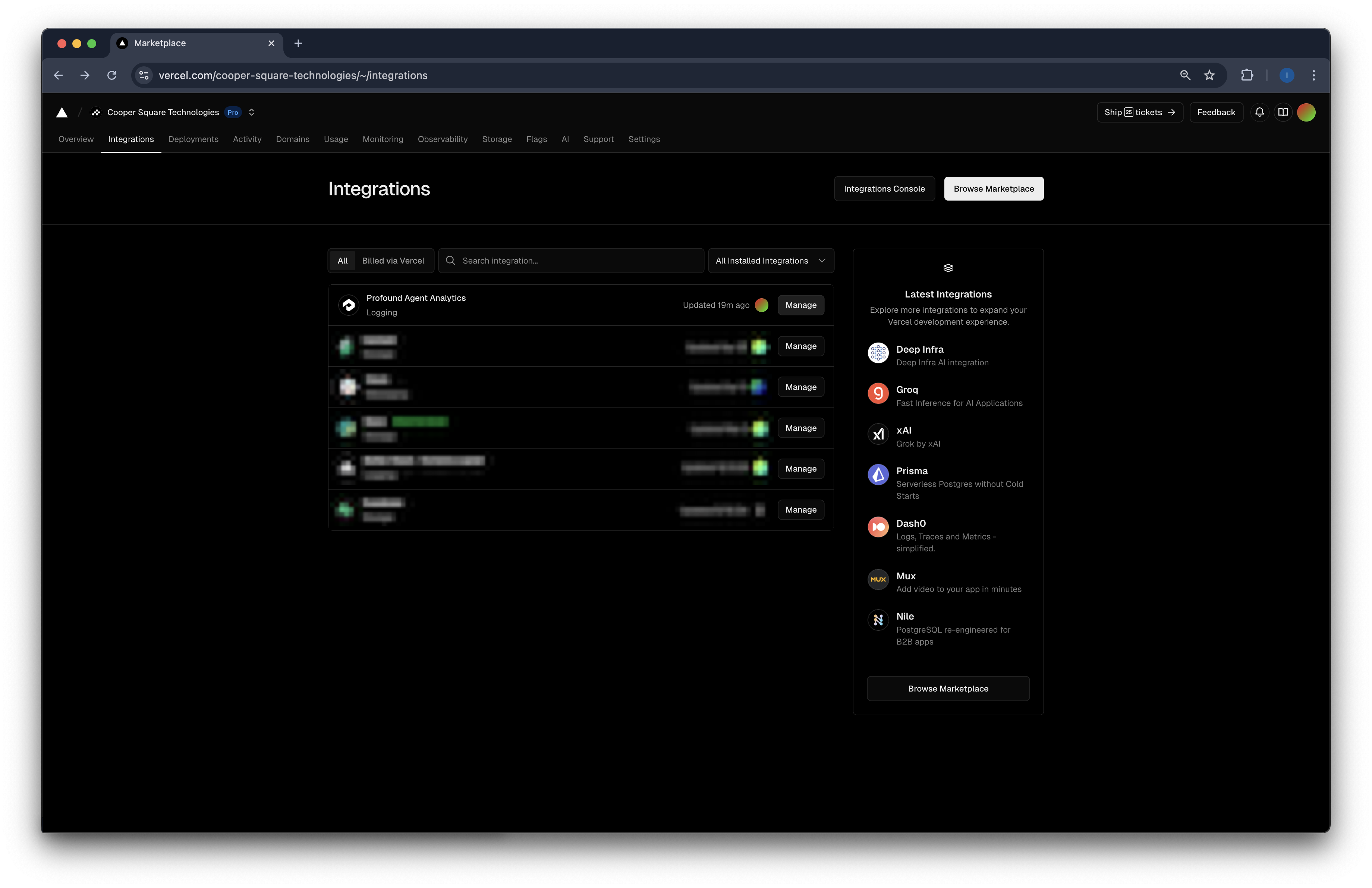The height and width of the screenshot is (888, 1372).
Task: Open the notifications bell
Action: [1259, 112]
